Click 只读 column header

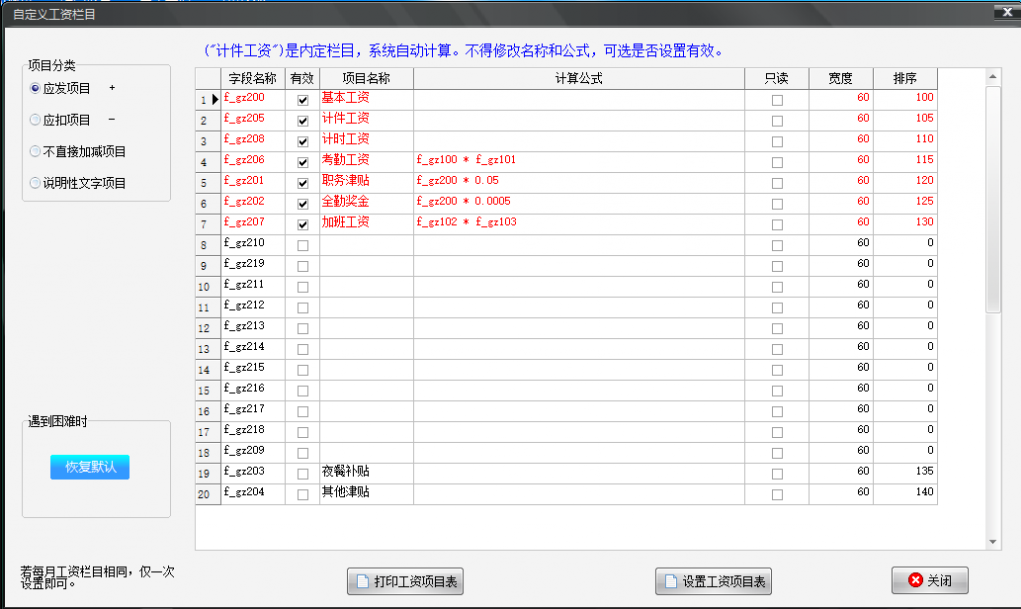[x=777, y=78]
